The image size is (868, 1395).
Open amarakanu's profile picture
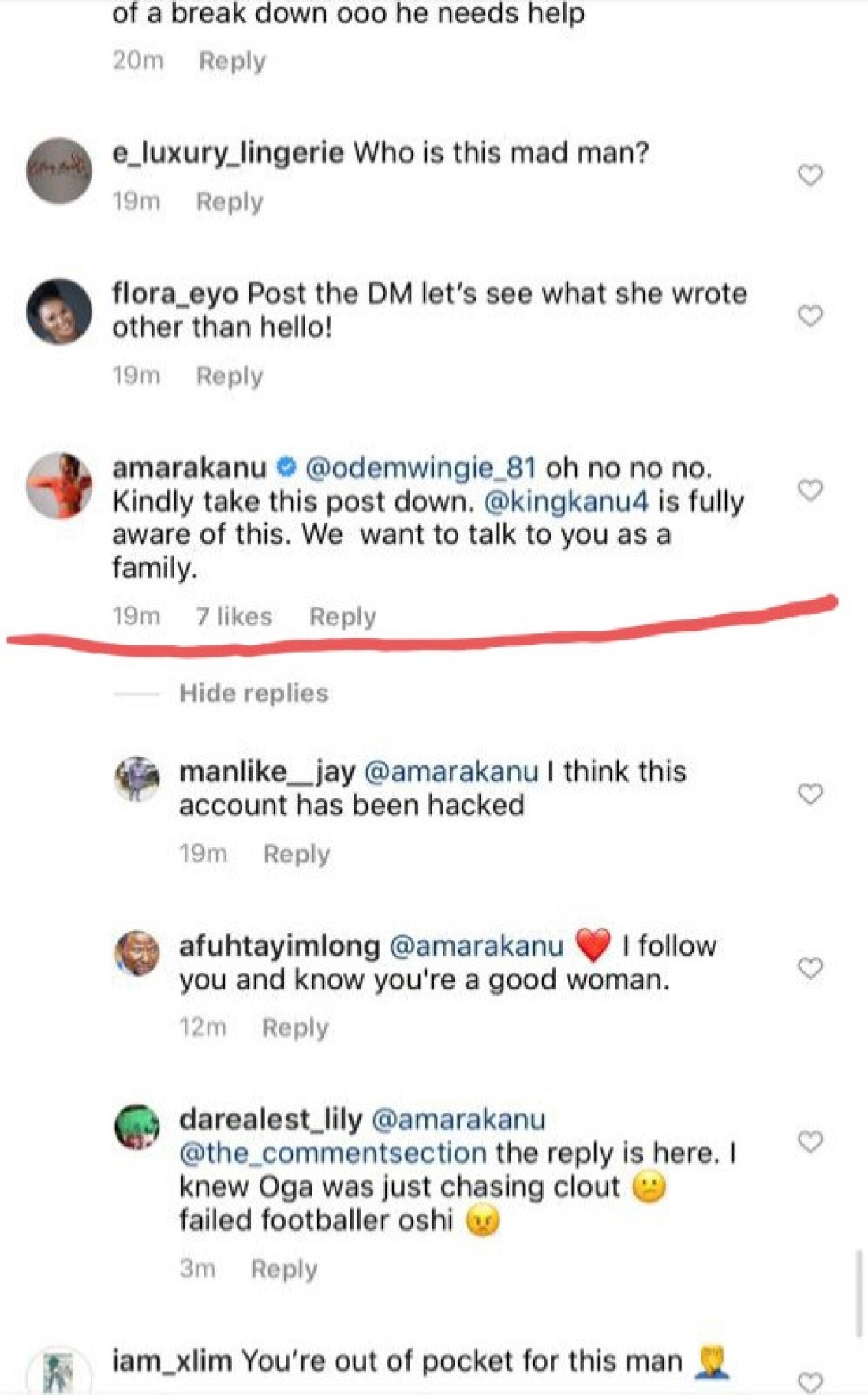[59, 485]
